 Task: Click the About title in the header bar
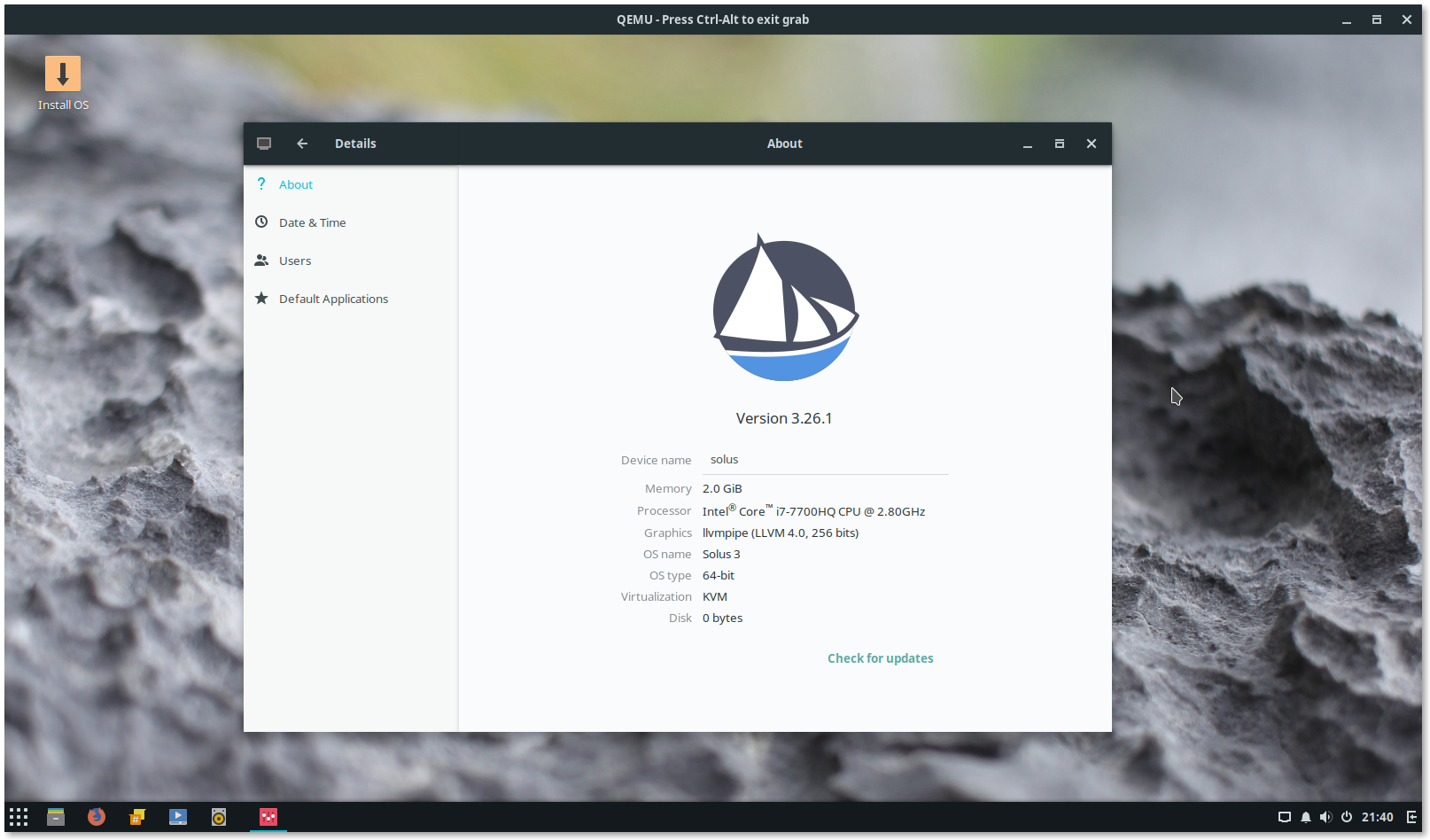click(x=785, y=144)
